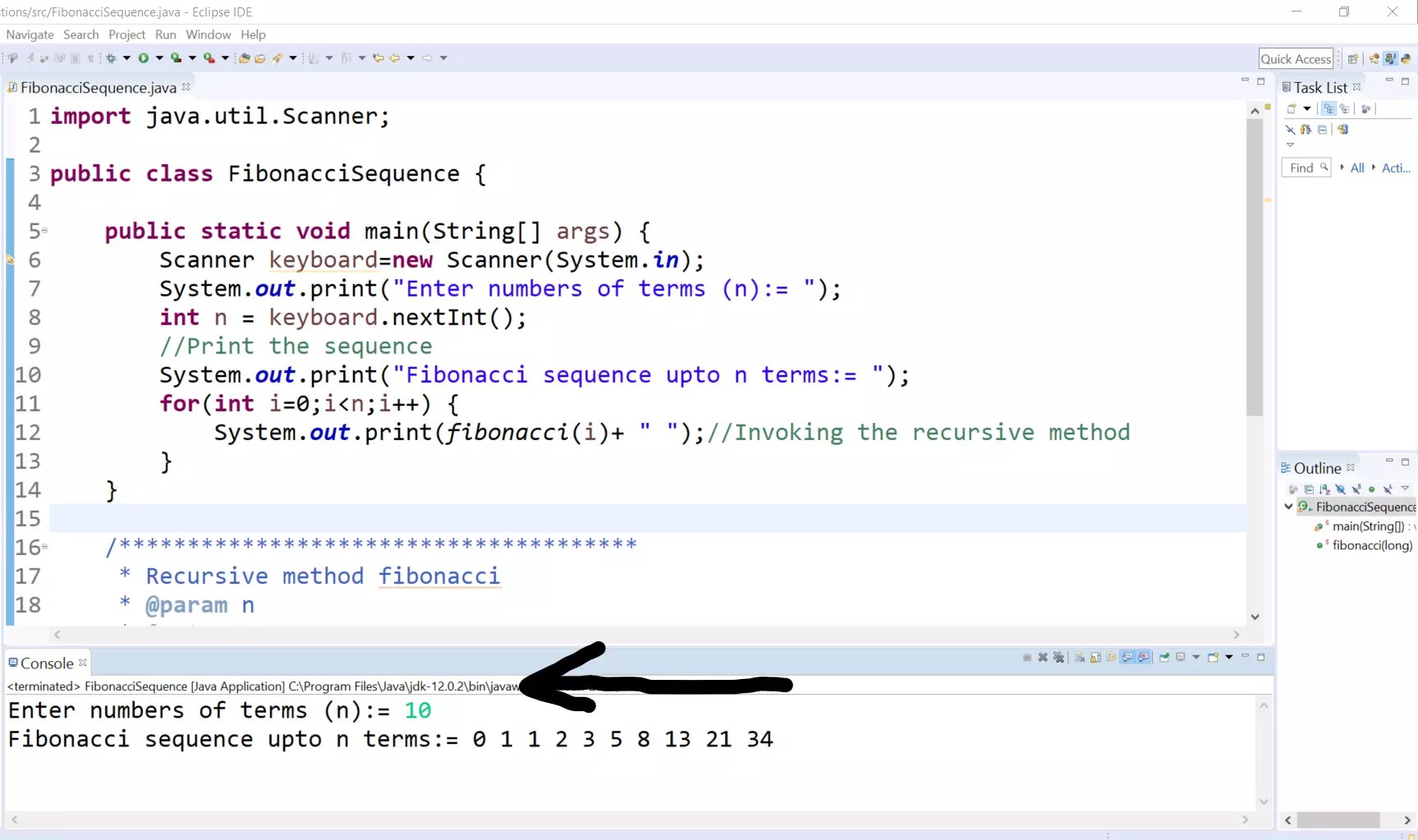Click the Quick Access button
Image resolution: width=1418 pixels, height=840 pixels.
pos(1296,58)
